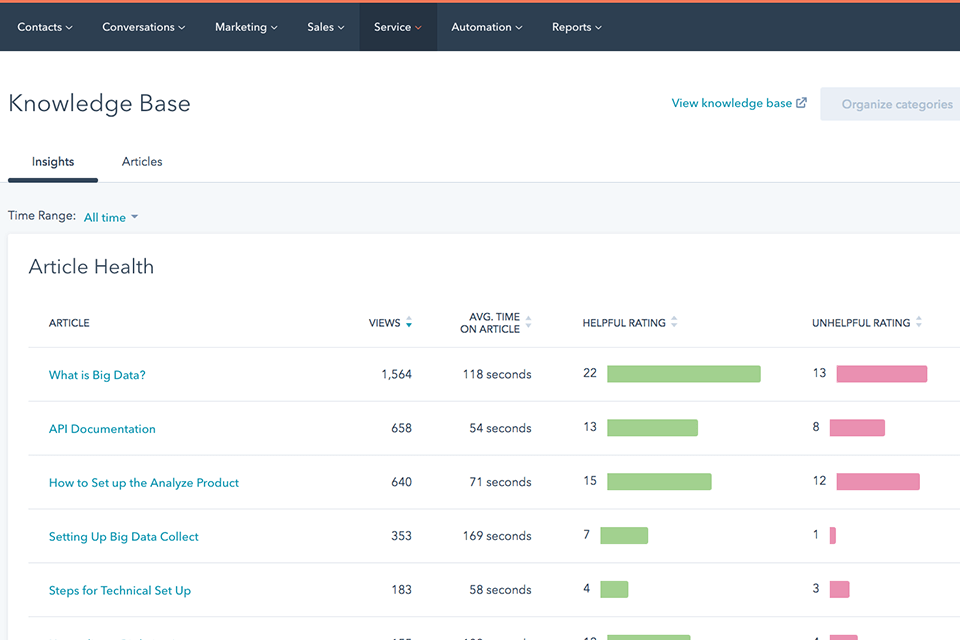Open the Setting Up Big Data Collect article

point(123,536)
